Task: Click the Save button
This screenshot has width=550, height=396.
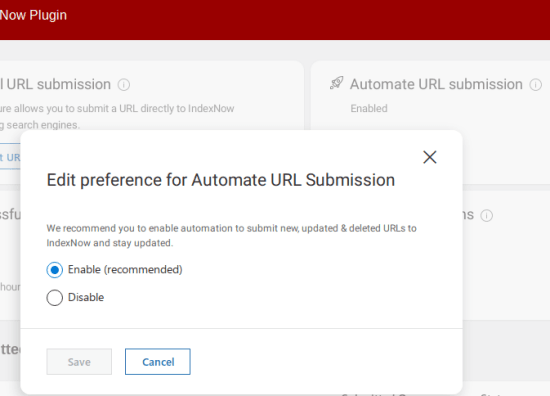Action: [x=79, y=362]
